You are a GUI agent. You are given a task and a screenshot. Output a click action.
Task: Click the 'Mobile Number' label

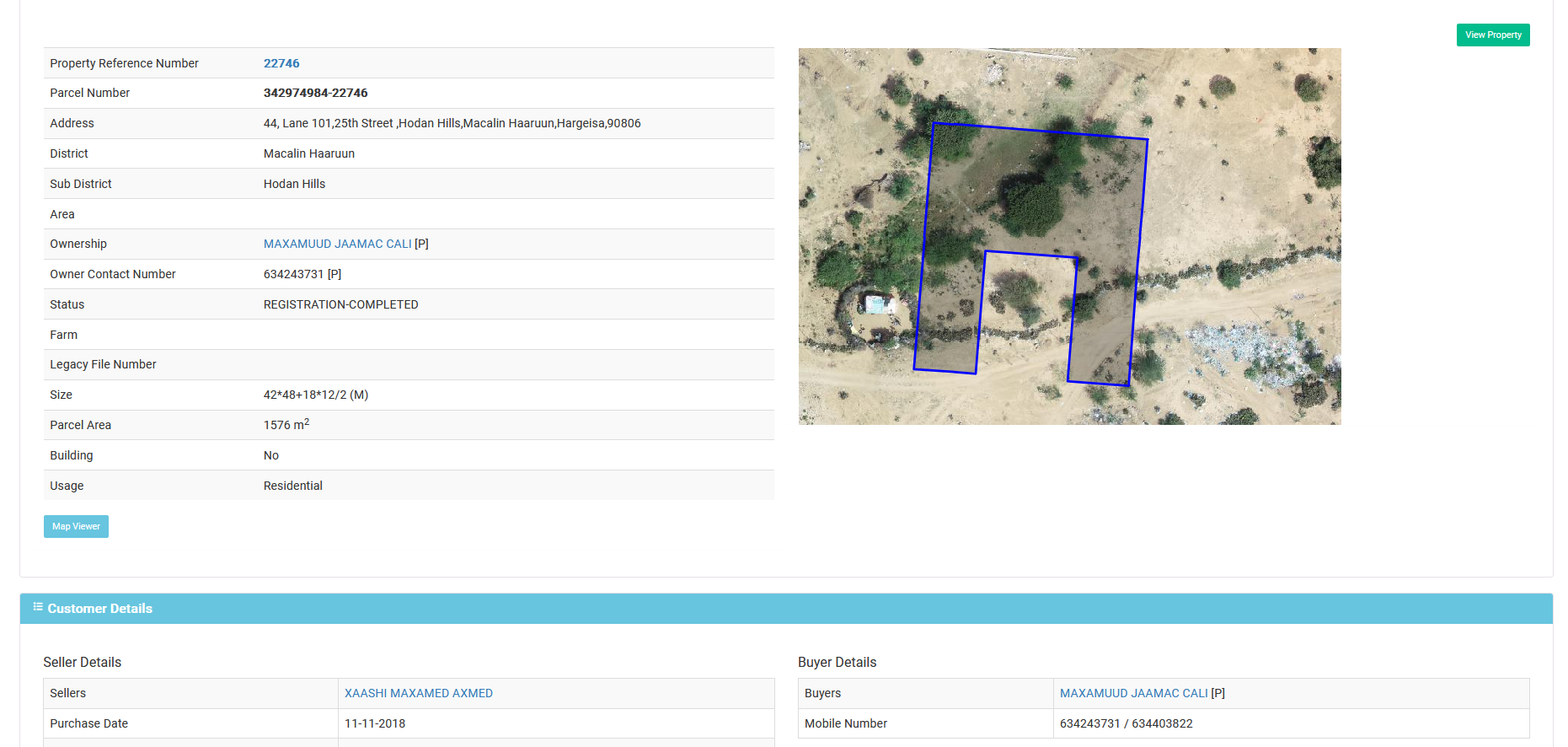[x=846, y=723]
